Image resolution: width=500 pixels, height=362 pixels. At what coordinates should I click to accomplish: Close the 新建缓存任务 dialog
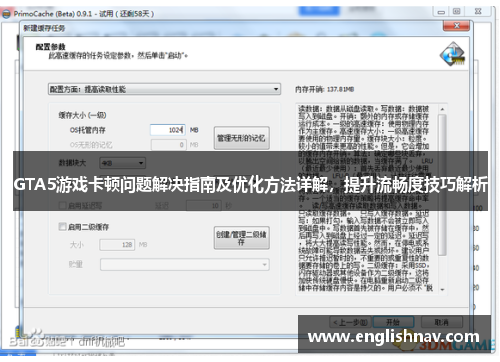pos(456,26)
